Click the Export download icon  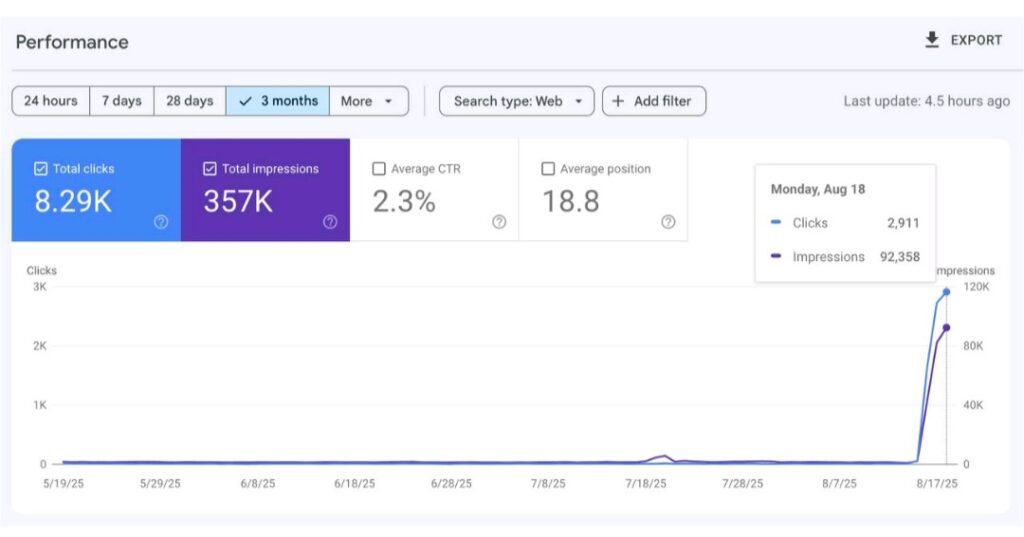coord(932,40)
